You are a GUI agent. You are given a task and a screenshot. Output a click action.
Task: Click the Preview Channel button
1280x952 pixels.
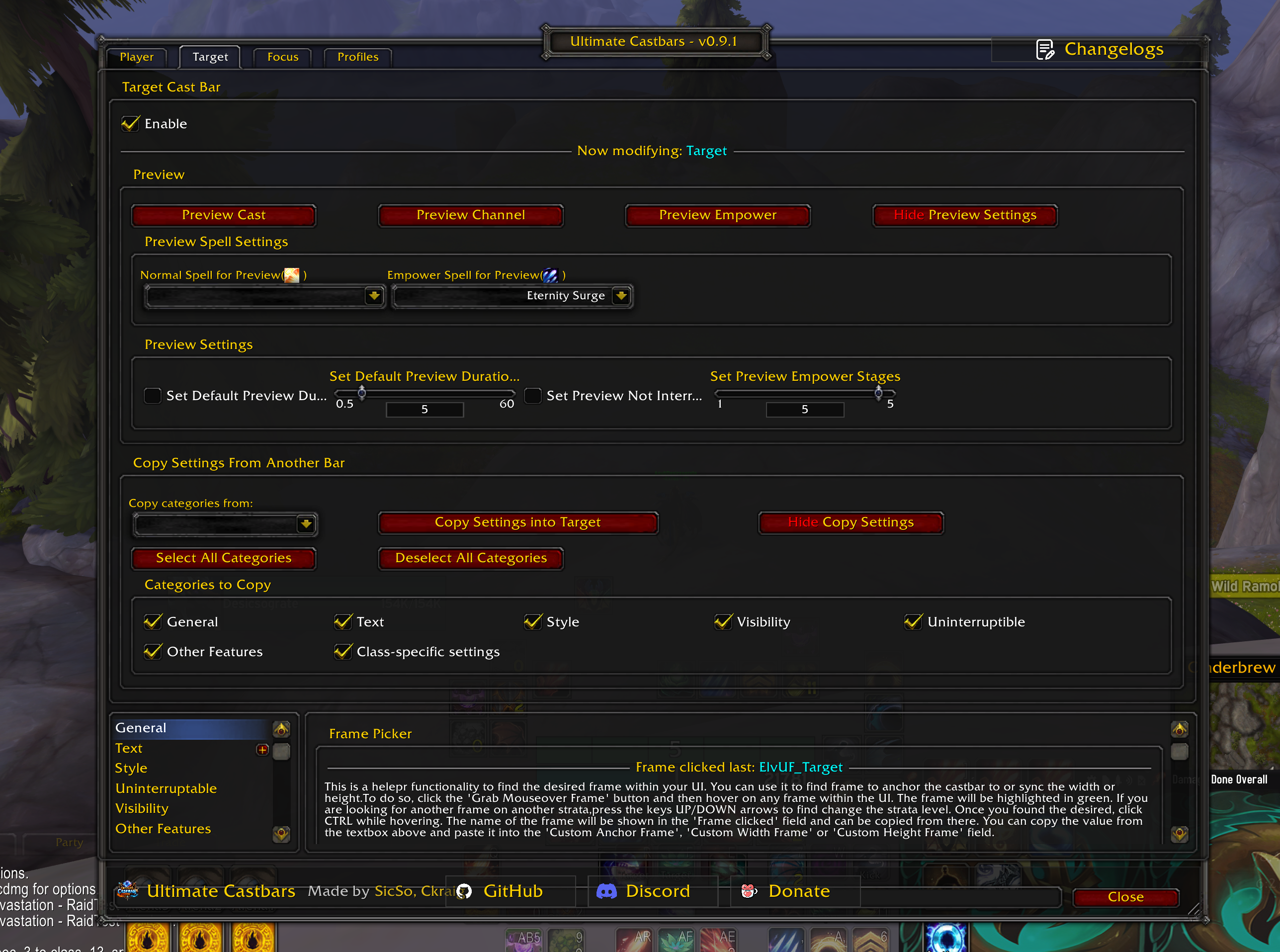(471, 216)
